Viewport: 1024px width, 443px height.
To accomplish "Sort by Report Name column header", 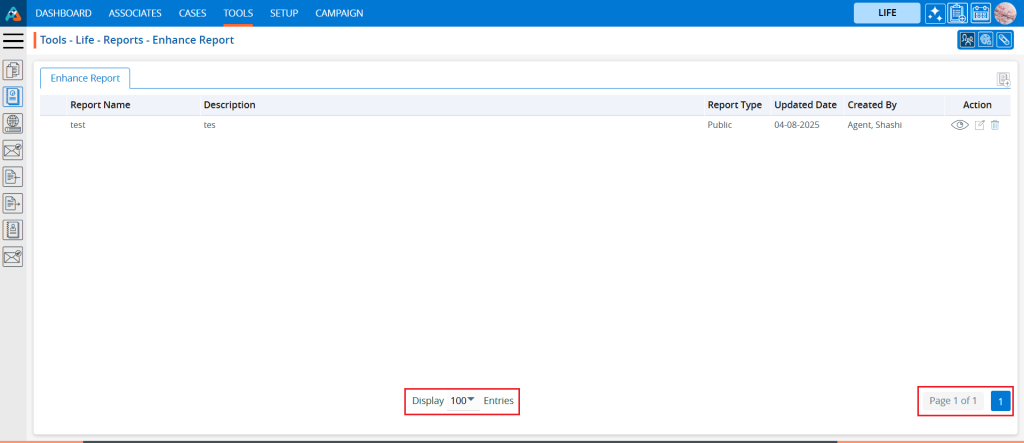I will click(100, 105).
